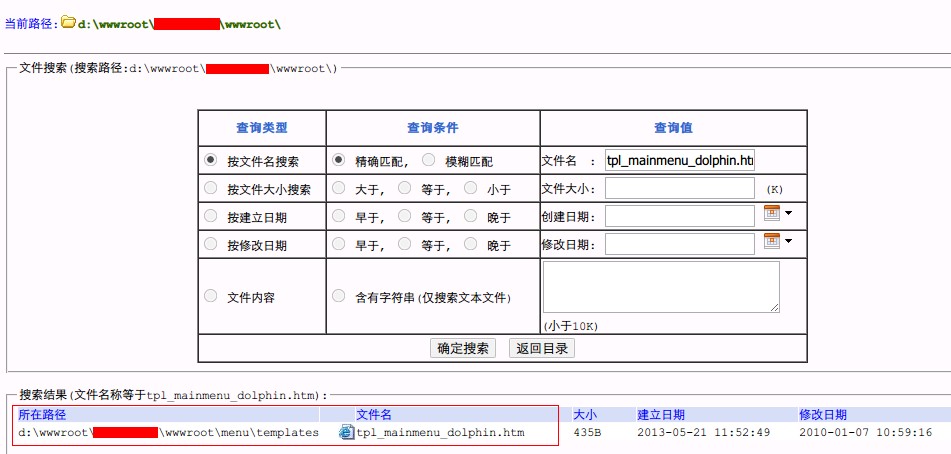Click the folder icon beside current path
This screenshot has width=951, height=454.
68,21
